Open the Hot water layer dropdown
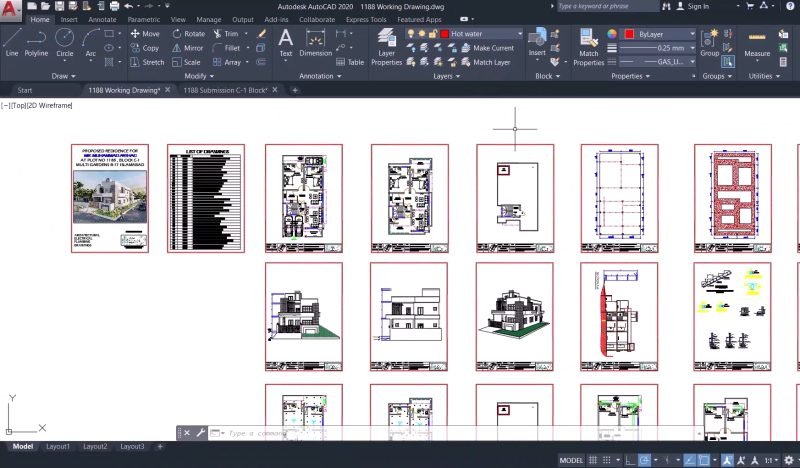The width and height of the screenshot is (800, 468). pyautogui.click(x=520, y=34)
